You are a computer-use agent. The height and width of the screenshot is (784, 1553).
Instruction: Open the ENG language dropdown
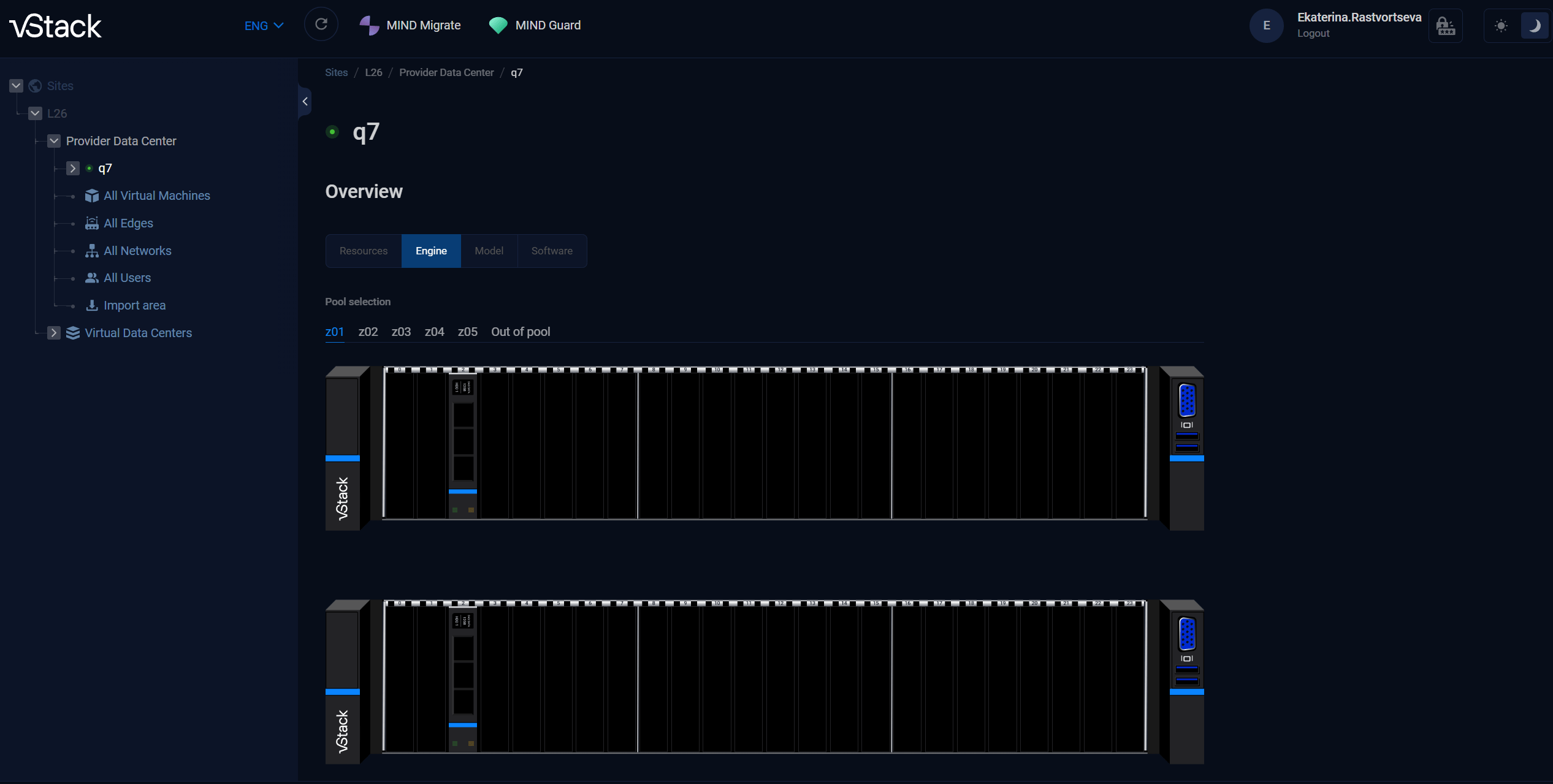point(264,26)
